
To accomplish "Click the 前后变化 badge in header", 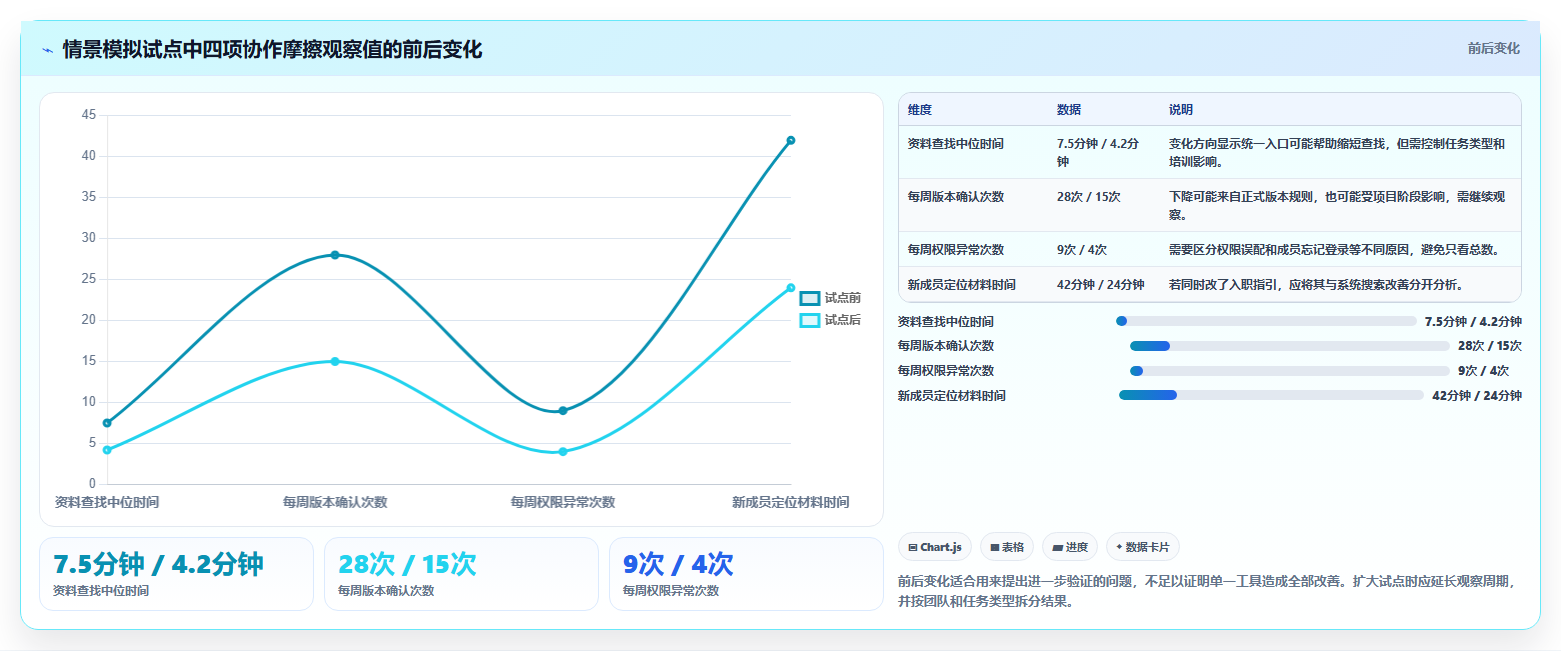I will click(x=1493, y=49).
